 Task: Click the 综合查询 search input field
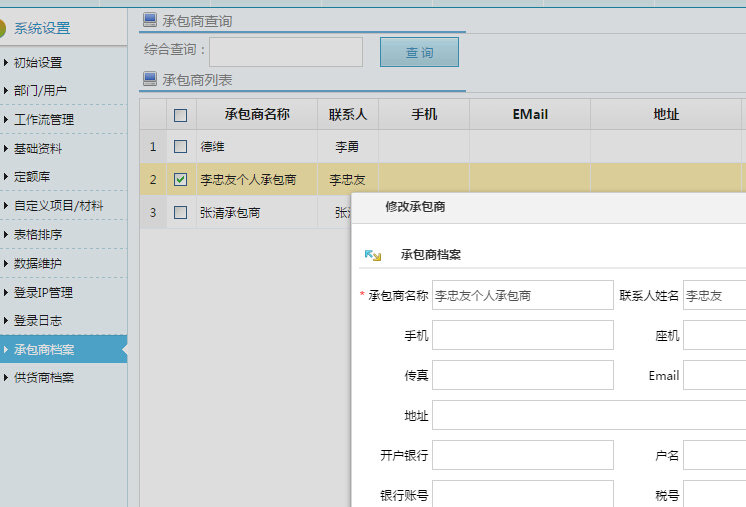[x=285, y=52]
